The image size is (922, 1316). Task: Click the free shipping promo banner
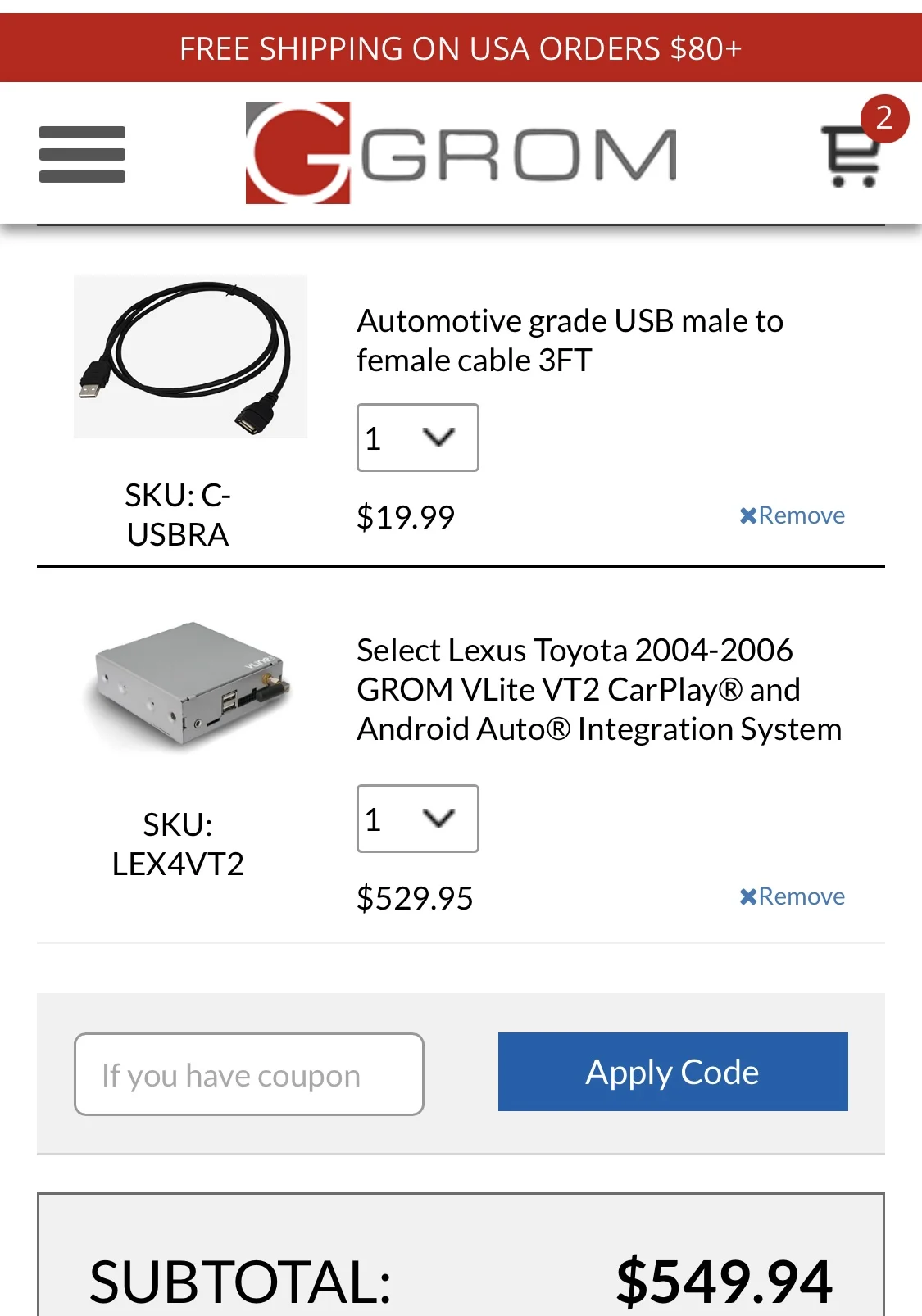tap(461, 48)
